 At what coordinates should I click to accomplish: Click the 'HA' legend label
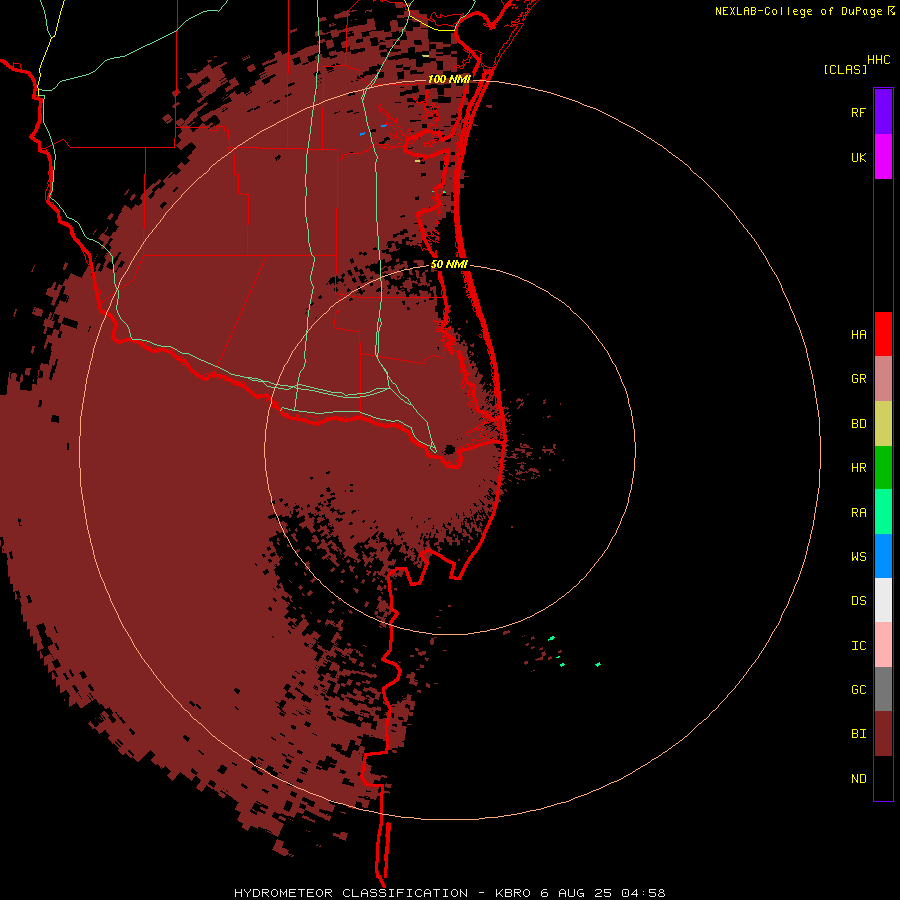tap(858, 335)
